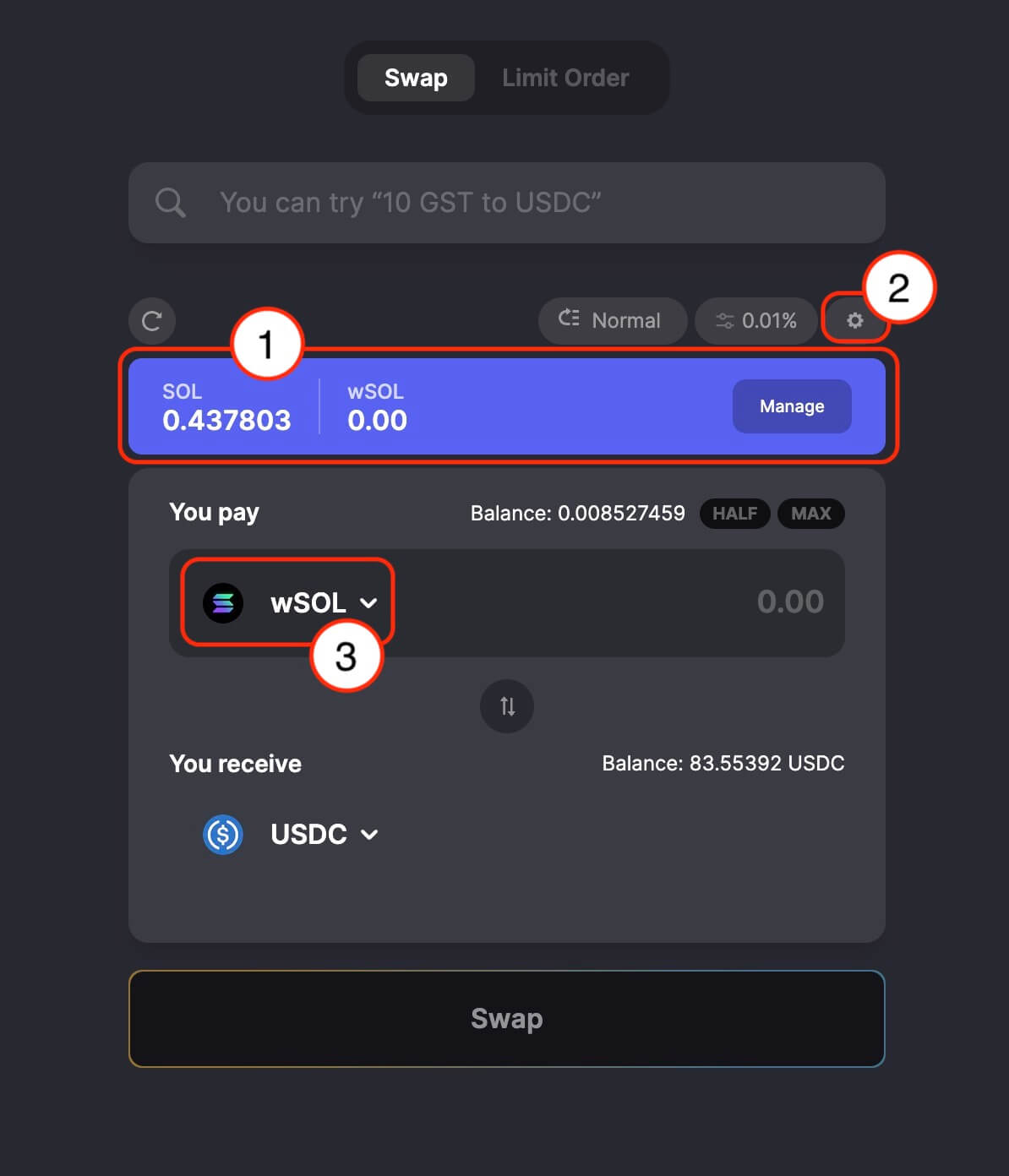Click the wSOL token logo icon

(223, 603)
